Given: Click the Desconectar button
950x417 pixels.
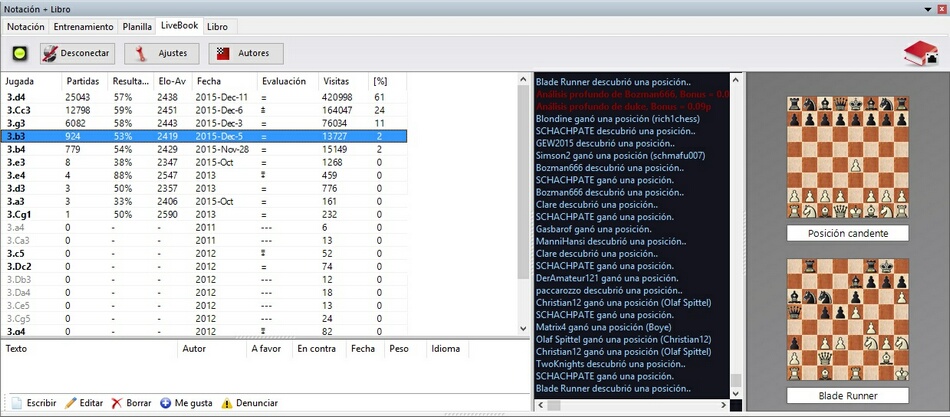Looking at the screenshot, I should point(78,53).
